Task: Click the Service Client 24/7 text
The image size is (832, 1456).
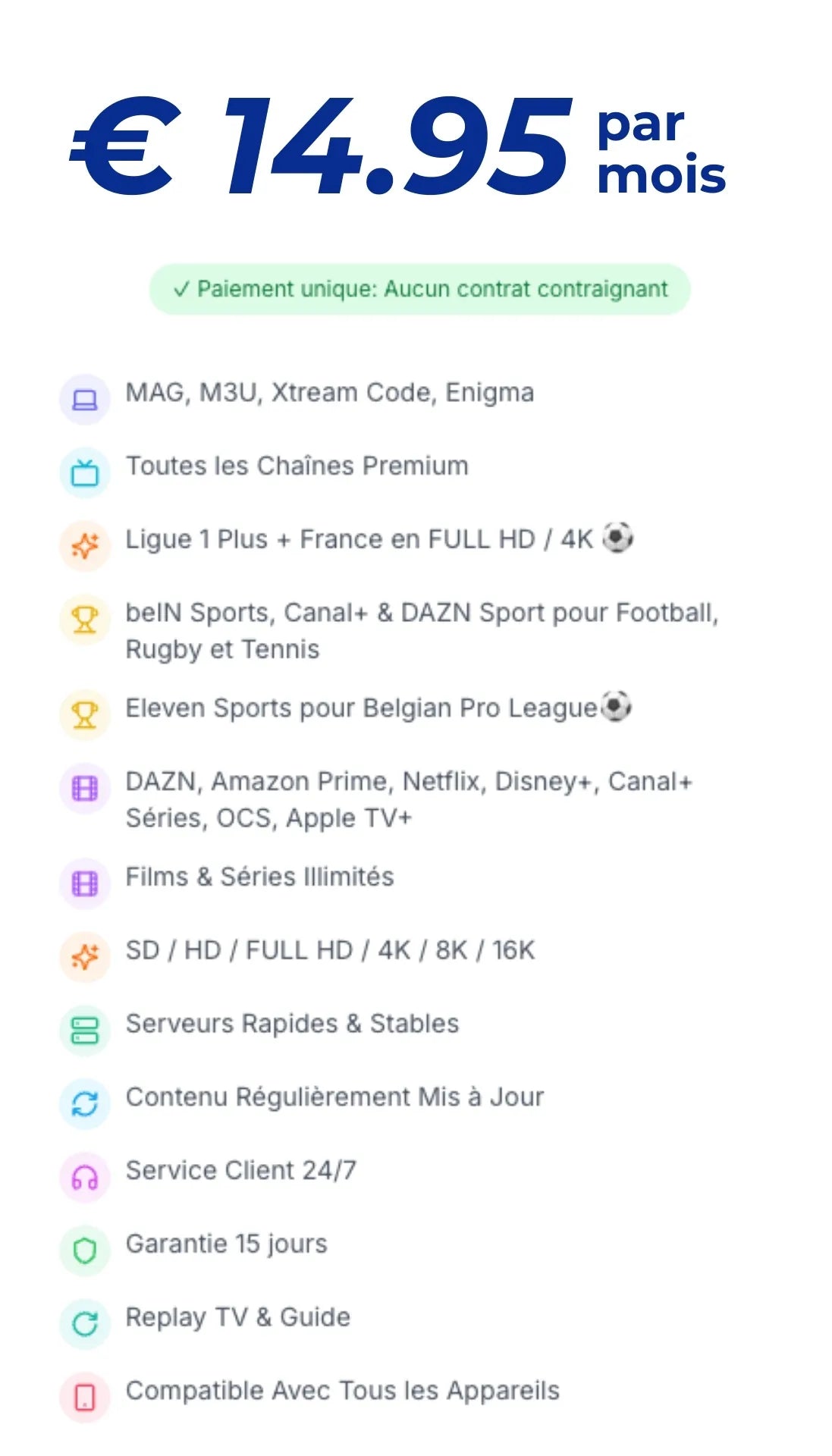Action: click(240, 1170)
